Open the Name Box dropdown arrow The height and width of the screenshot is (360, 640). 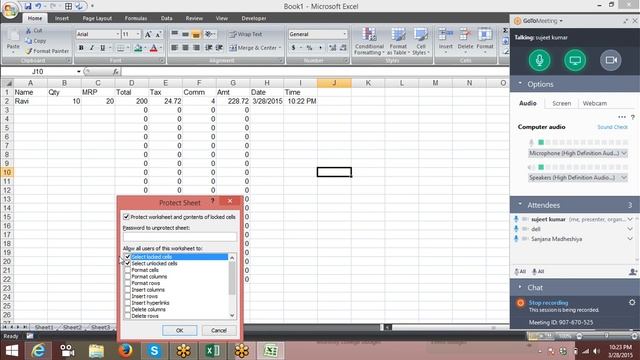(x=78, y=71)
